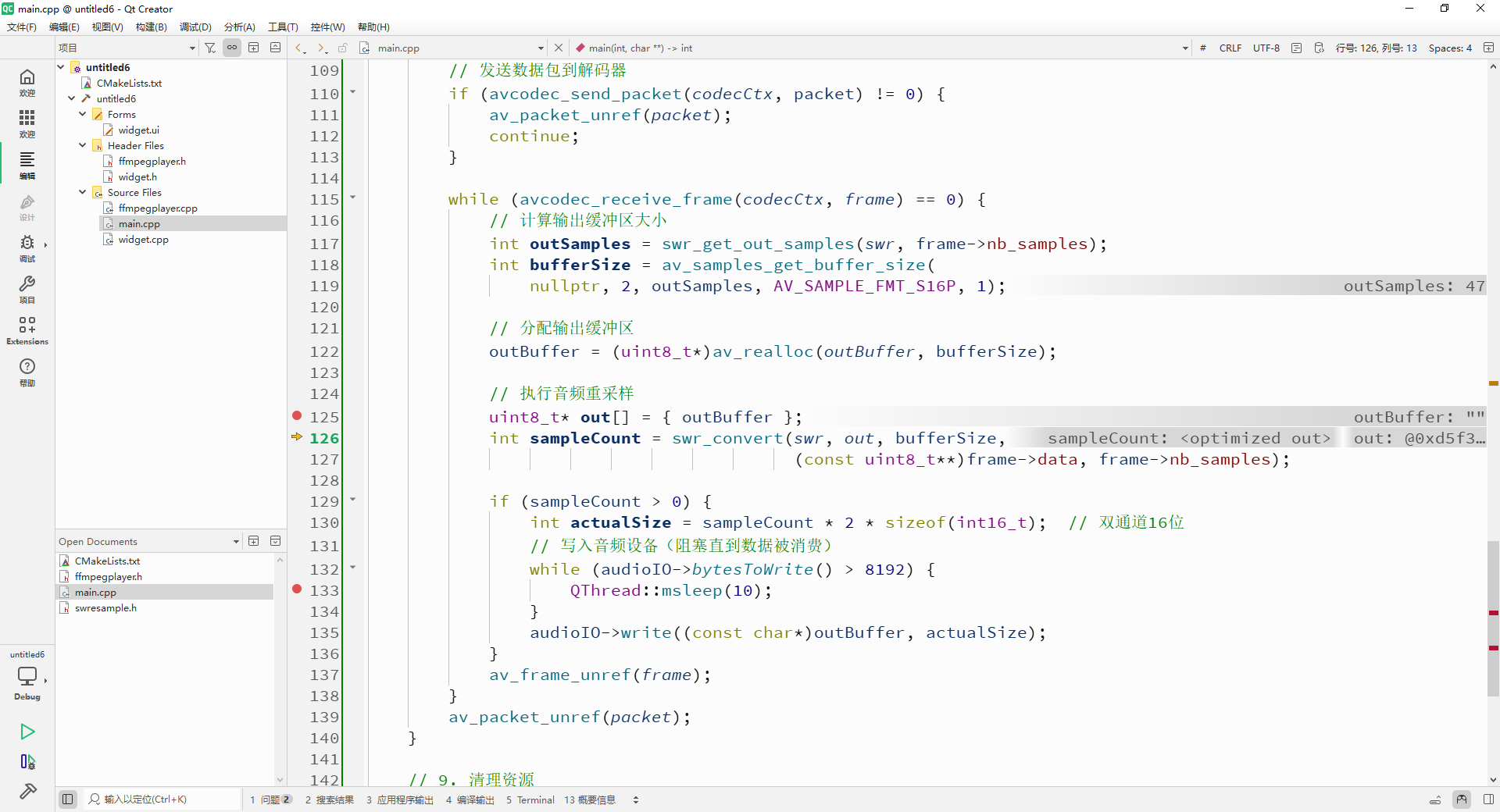Image resolution: width=1500 pixels, height=812 pixels.
Task: Collapse the Source Files folder
Action: [x=83, y=192]
